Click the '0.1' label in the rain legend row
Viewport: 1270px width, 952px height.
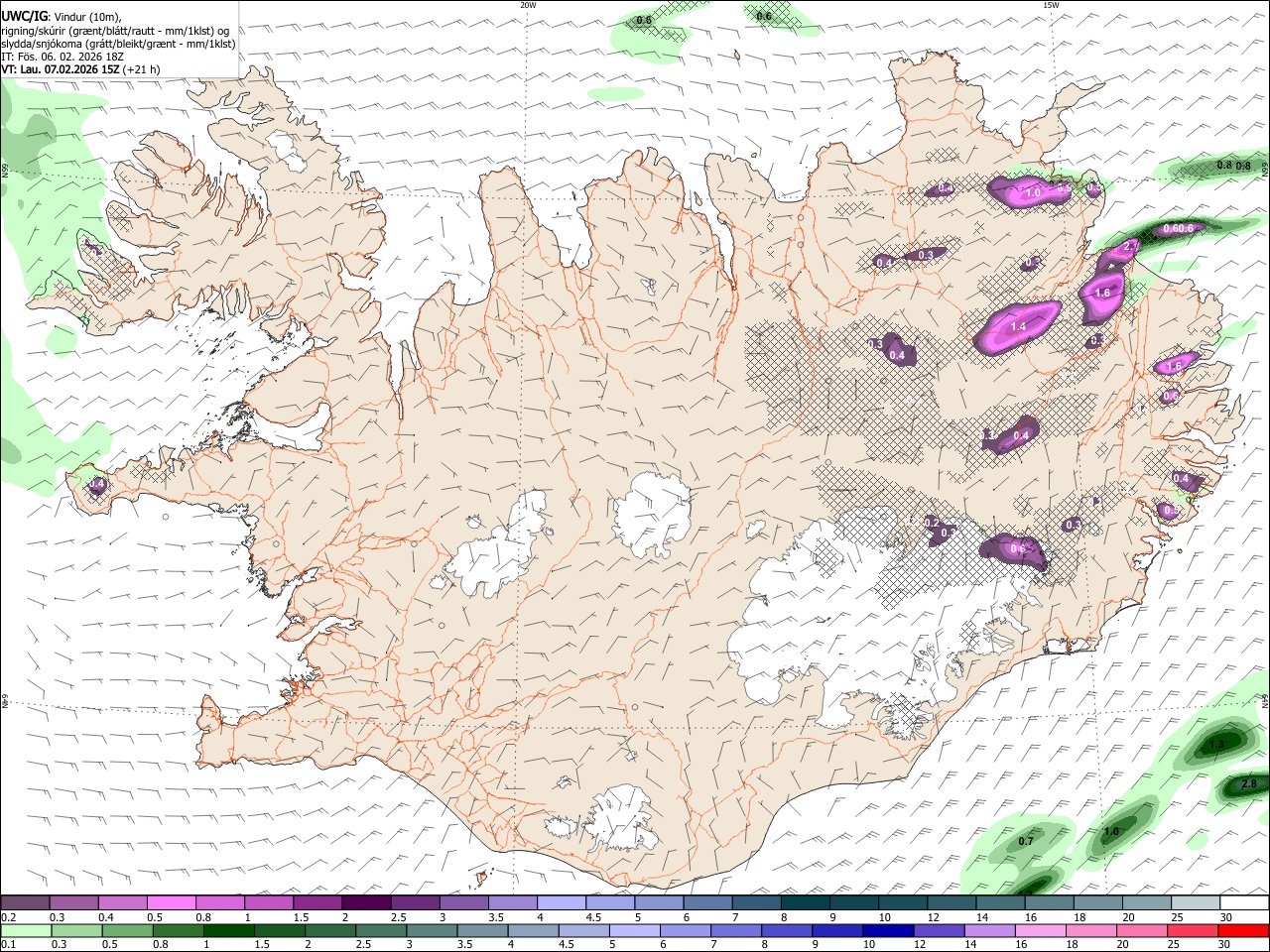pyautogui.click(x=8, y=944)
